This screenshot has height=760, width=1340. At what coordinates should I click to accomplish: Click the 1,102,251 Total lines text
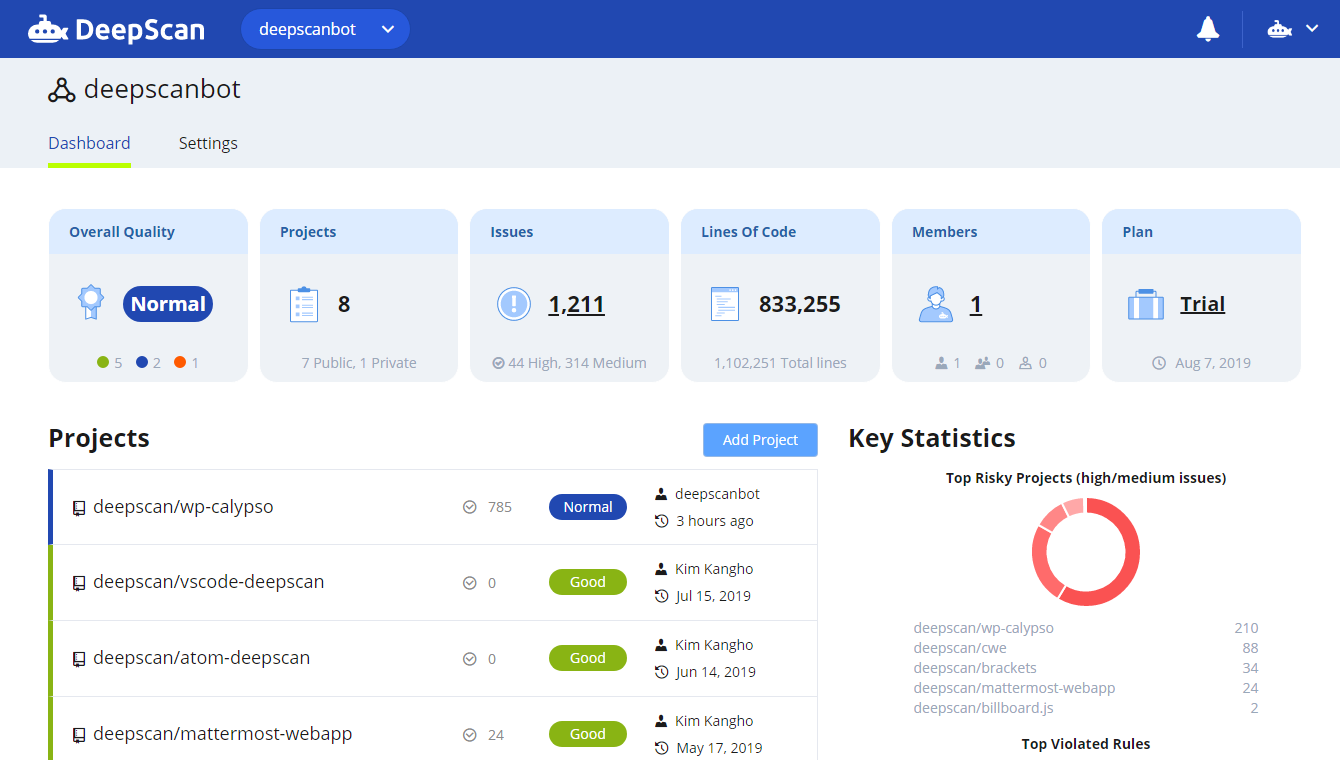click(780, 363)
